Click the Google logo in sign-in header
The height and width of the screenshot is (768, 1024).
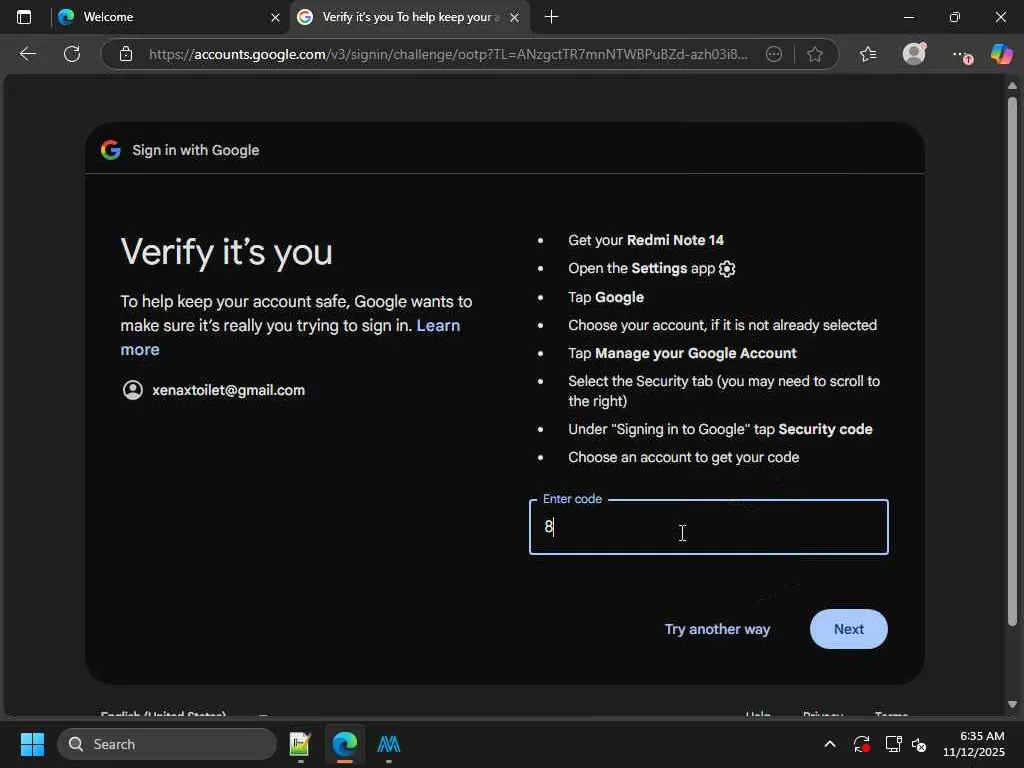[x=111, y=150]
